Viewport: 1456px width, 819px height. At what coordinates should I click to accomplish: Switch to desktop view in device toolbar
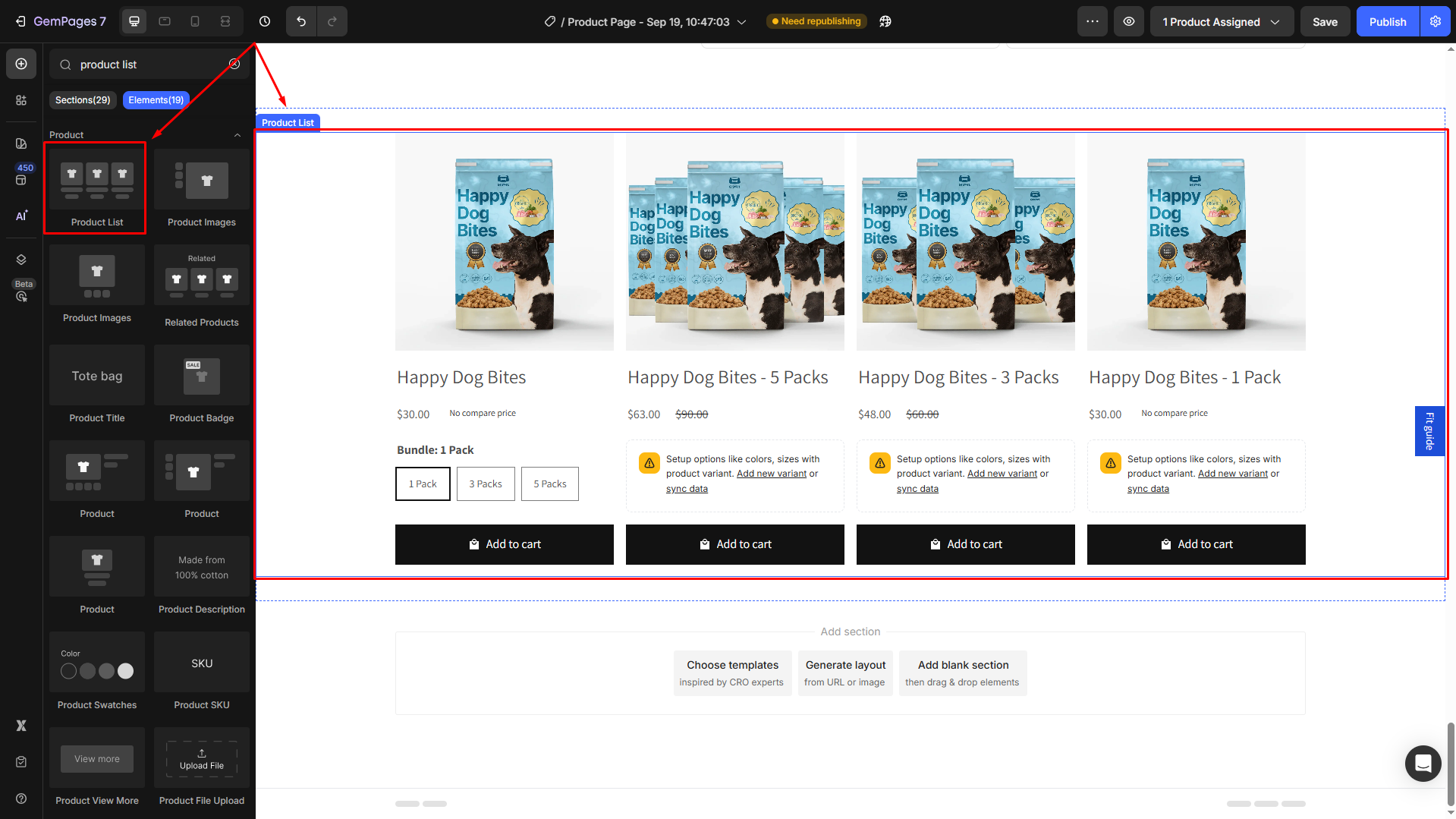pyautogui.click(x=134, y=21)
